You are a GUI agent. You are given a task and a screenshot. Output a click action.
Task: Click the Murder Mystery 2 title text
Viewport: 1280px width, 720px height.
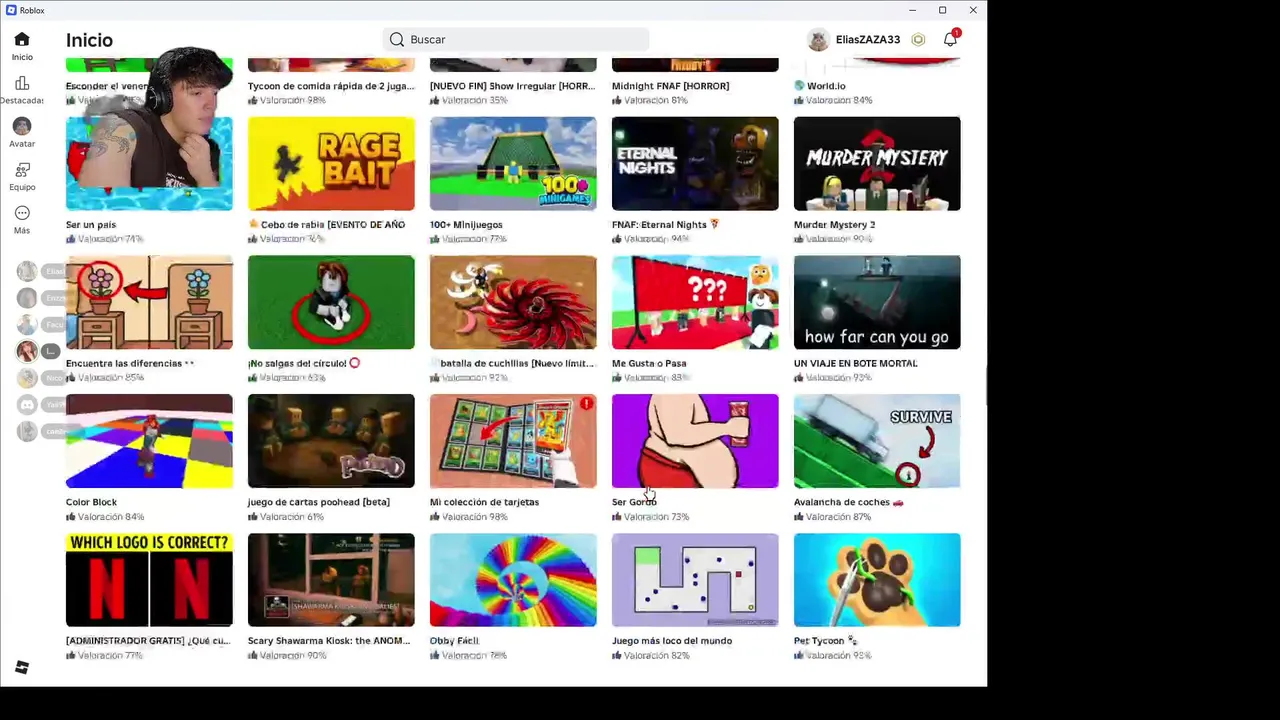(x=834, y=225)
